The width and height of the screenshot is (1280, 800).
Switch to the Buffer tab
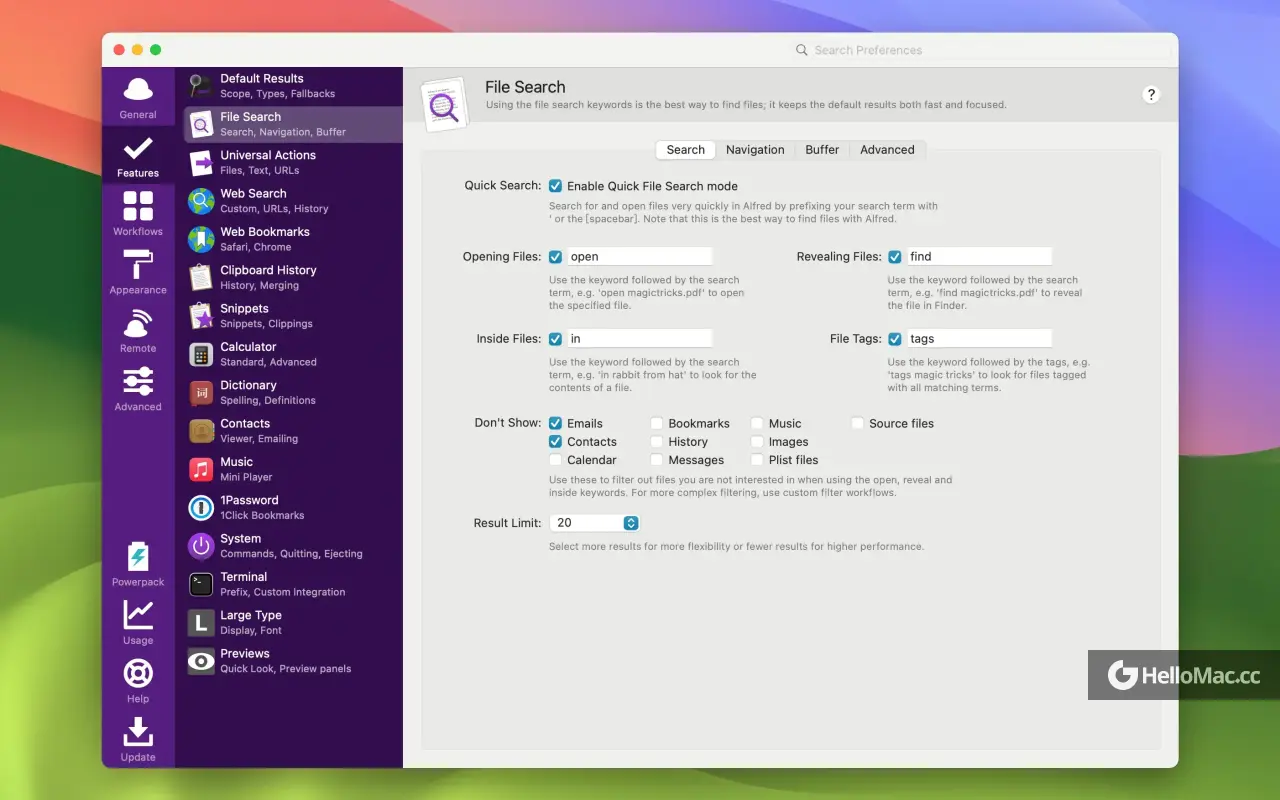point(822,150)
